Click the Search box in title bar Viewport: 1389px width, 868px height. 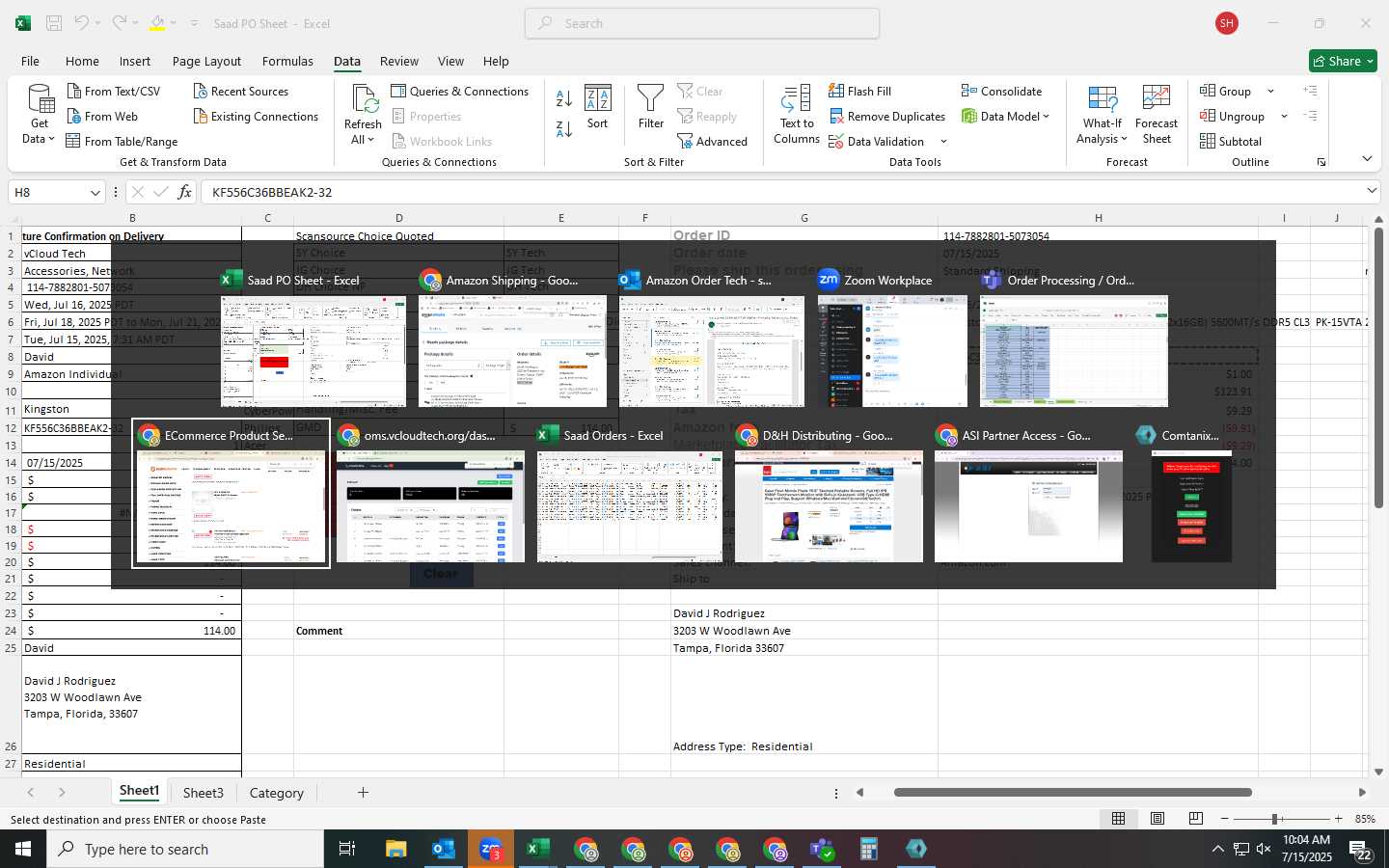click(702, 23)
